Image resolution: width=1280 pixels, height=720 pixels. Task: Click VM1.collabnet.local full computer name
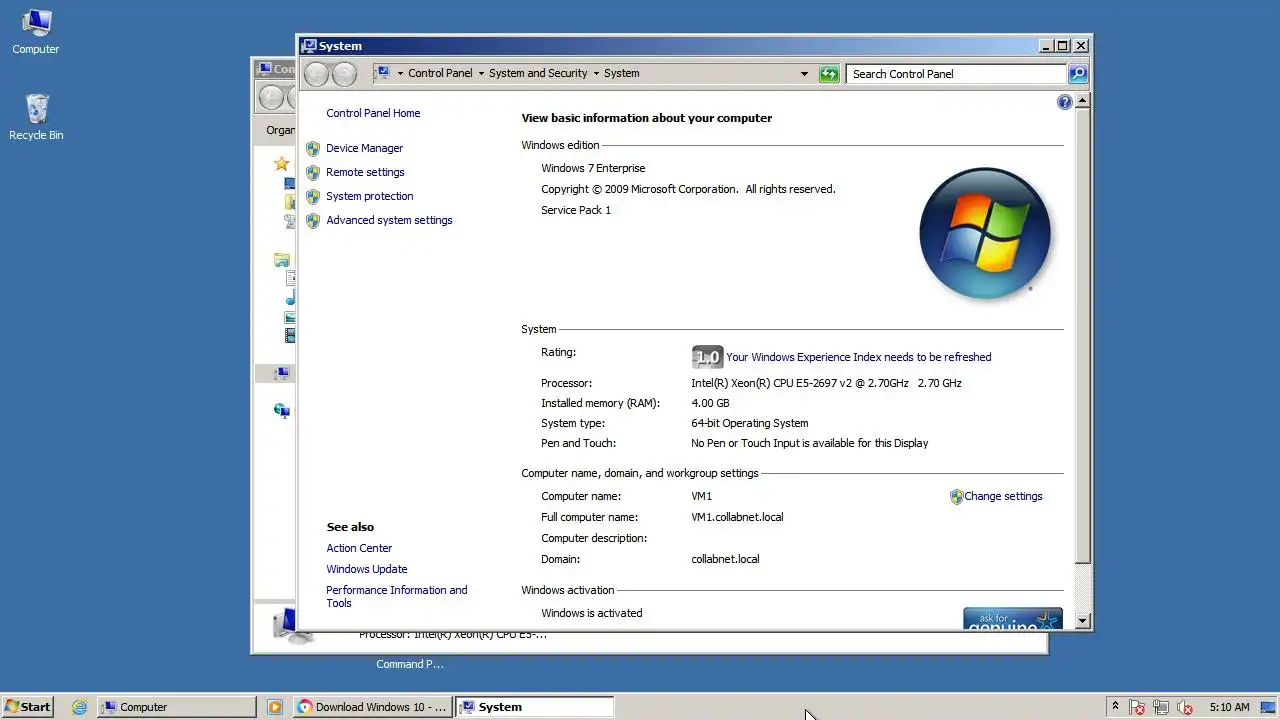click(737, 517)
